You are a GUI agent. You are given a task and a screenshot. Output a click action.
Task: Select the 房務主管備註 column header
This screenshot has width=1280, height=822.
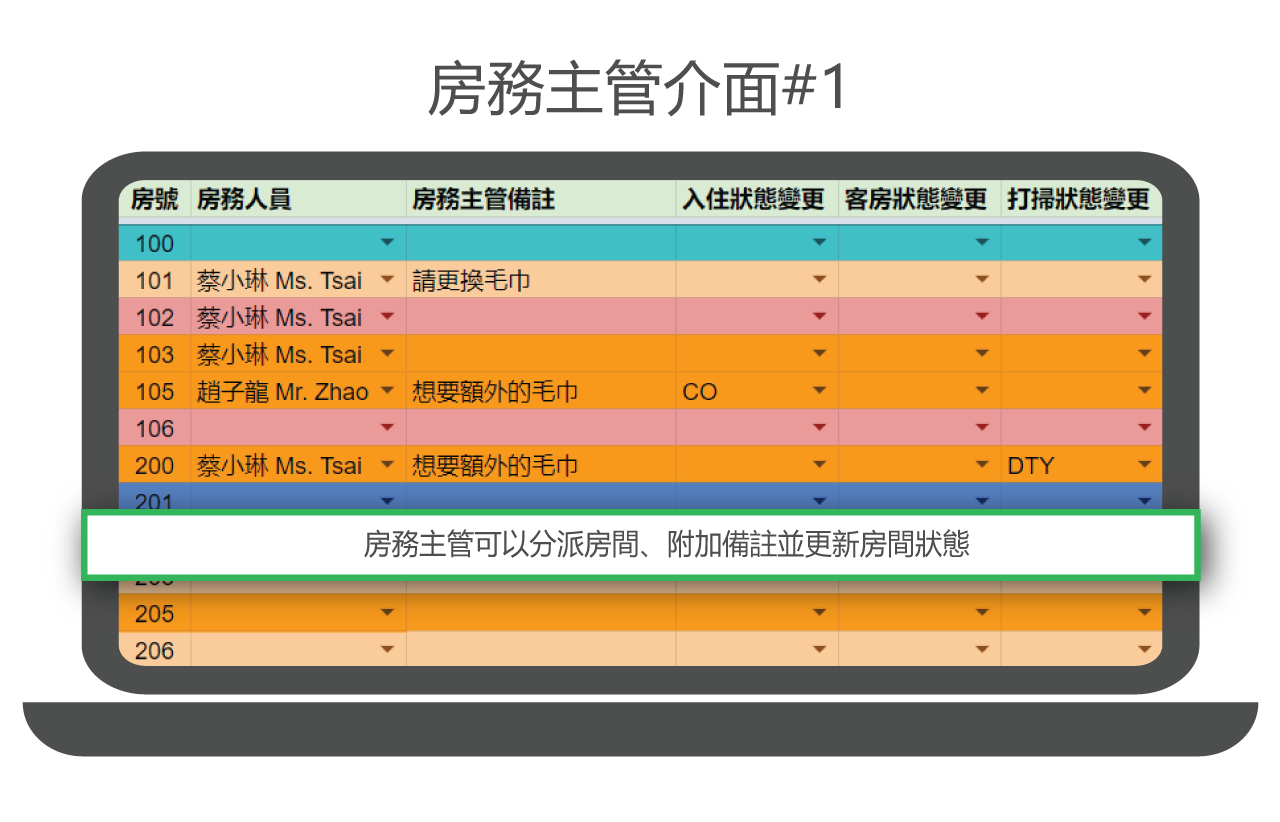(541, 199)
